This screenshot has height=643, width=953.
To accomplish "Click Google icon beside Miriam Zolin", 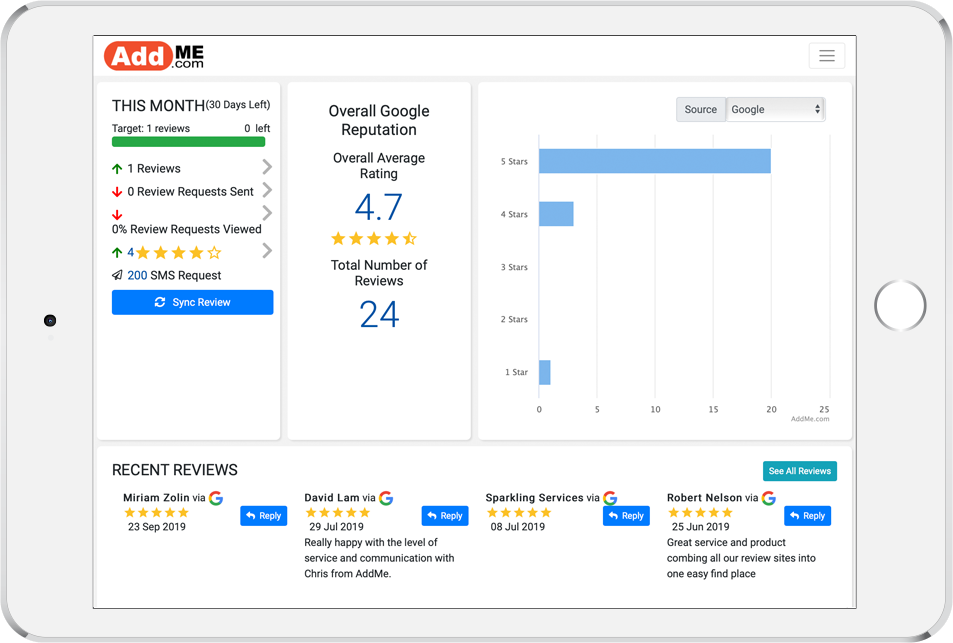I will click(x=216, y=498).
